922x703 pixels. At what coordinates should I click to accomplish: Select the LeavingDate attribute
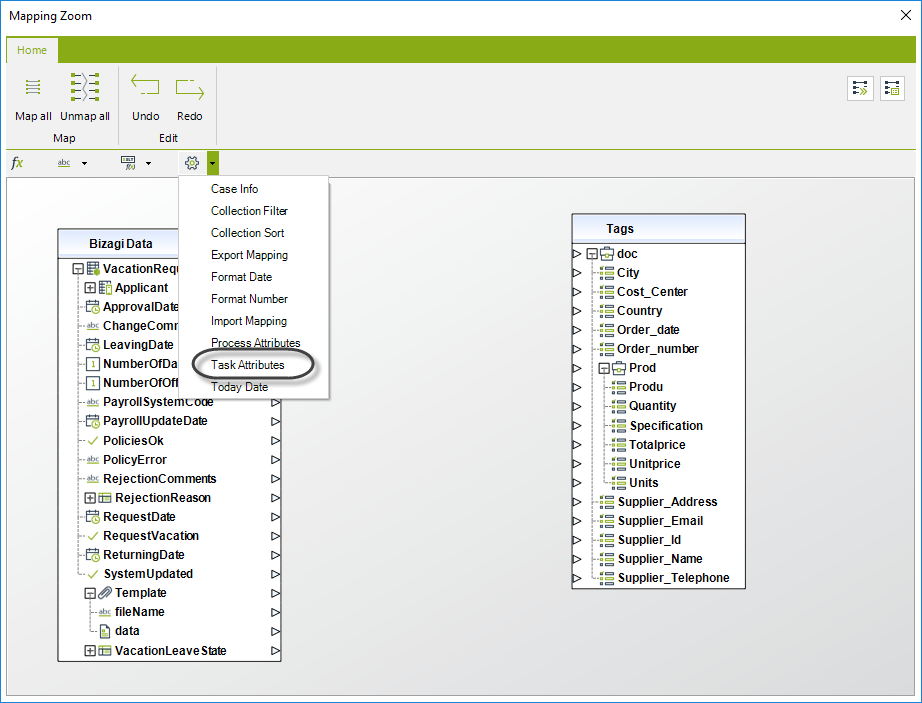138,344
